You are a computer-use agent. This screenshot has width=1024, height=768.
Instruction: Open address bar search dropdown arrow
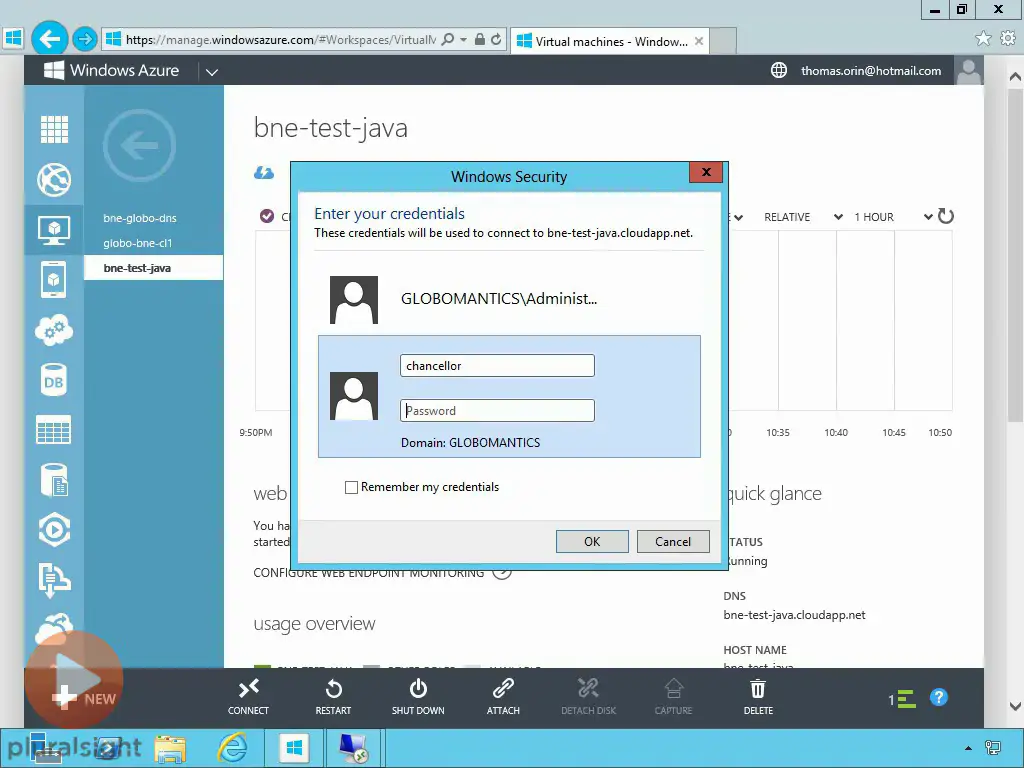(463, 40)
